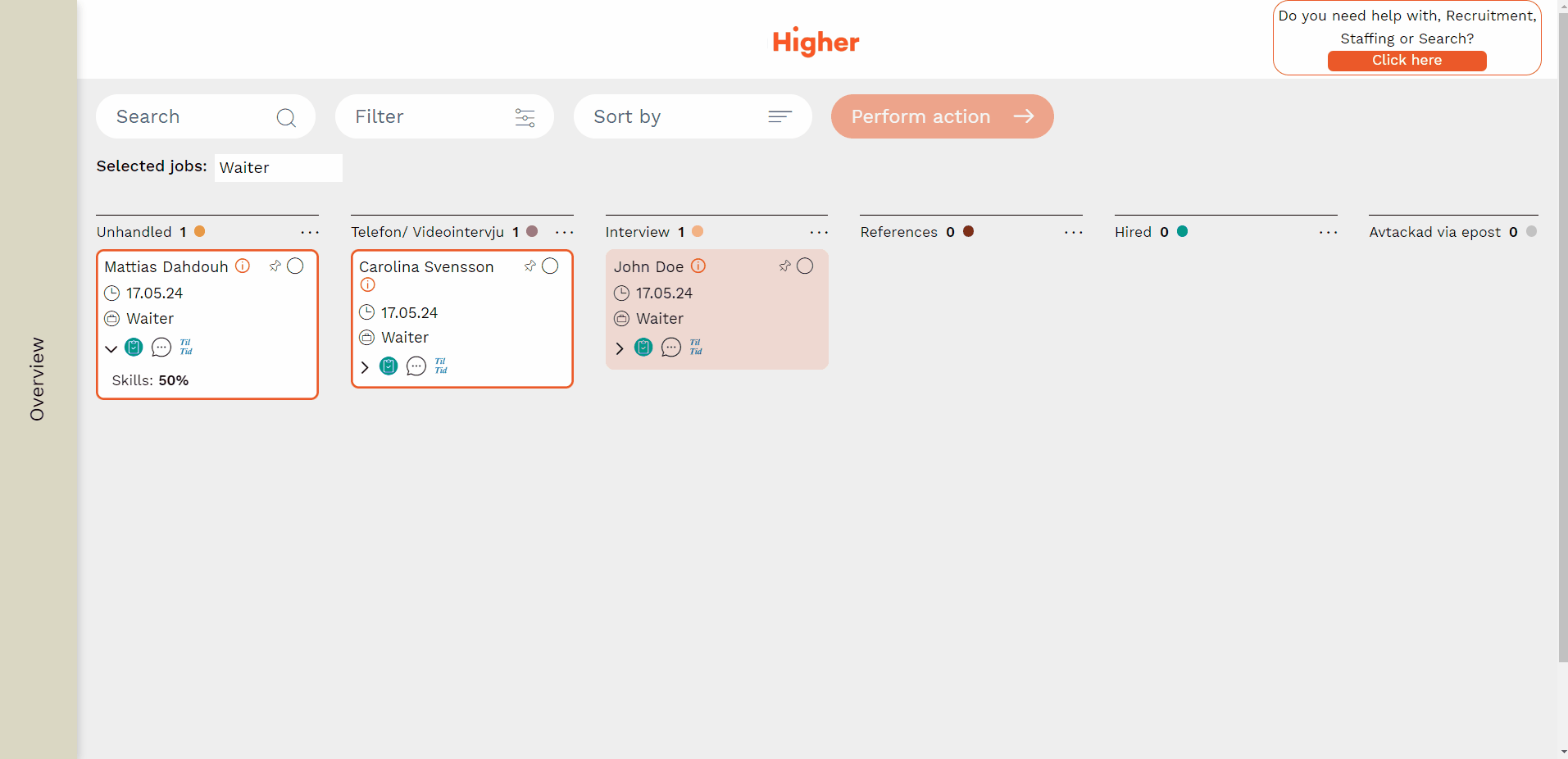Open the Sort by dropdown

[693, 116]
